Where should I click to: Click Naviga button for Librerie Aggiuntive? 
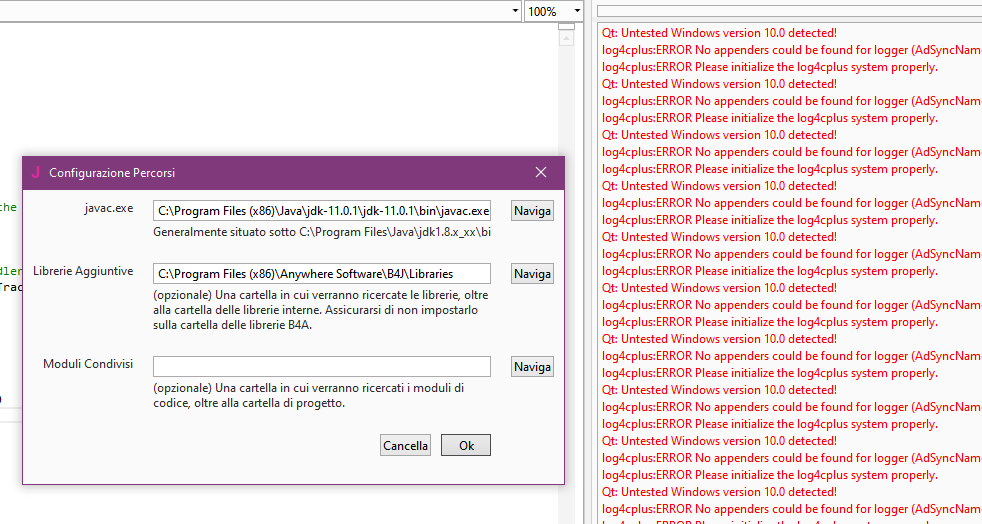pos(532,274)
